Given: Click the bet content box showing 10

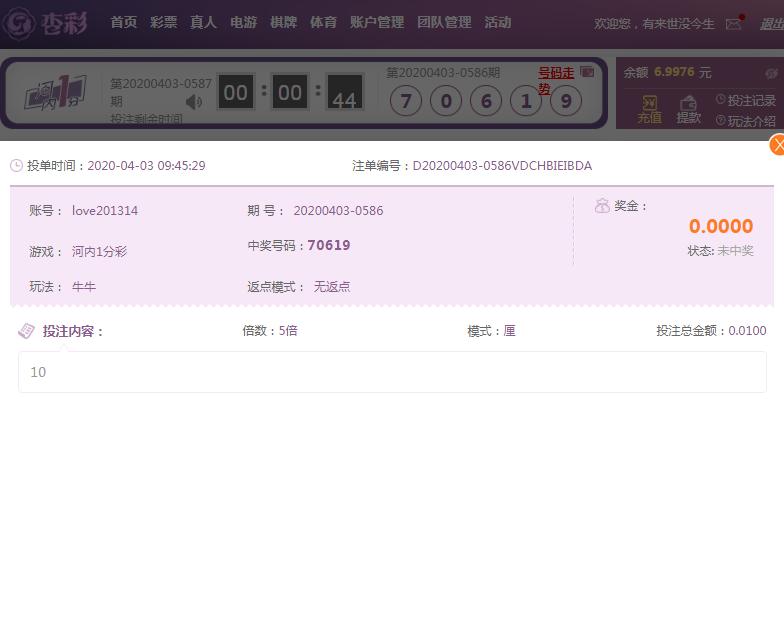Looking at the screenshot, I should pos(392,372).
